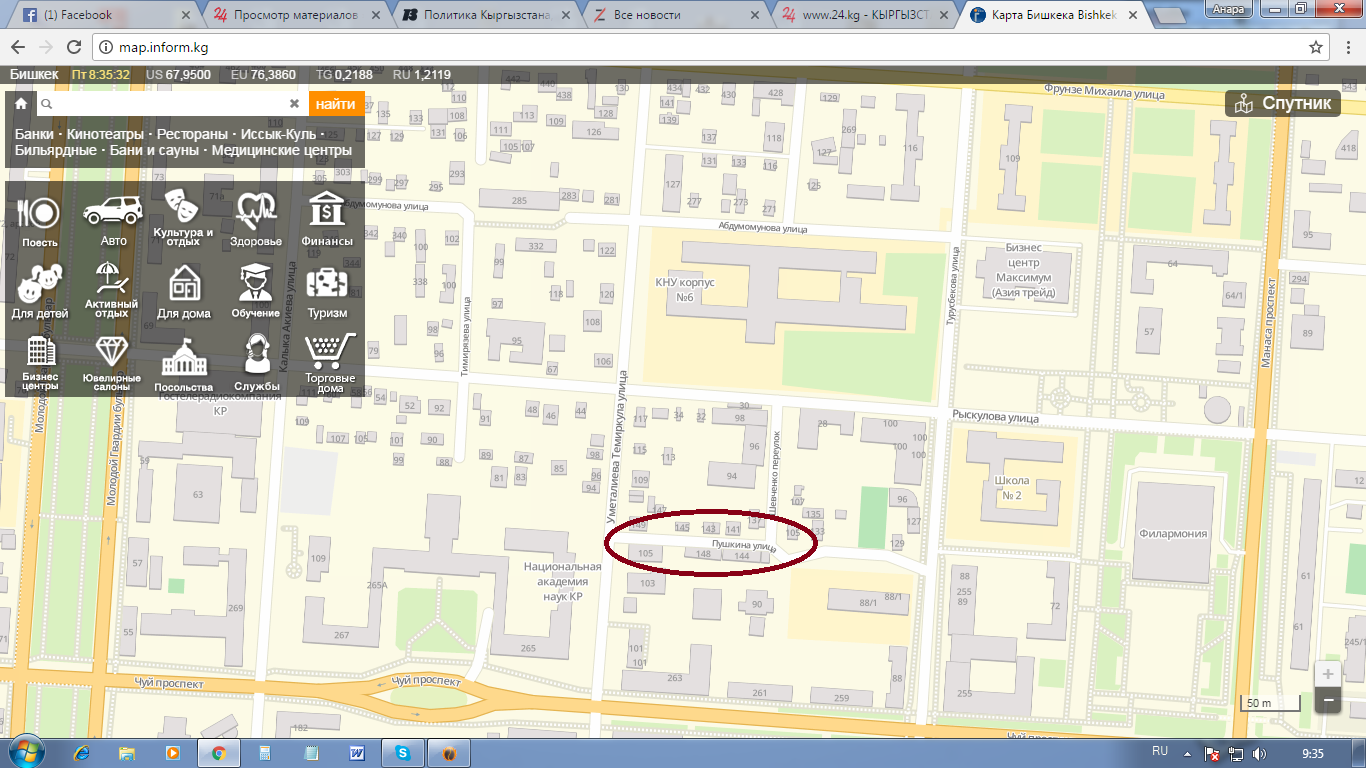The height and width of the screenshot is (768, 1366).
Task: Switch to the Facebook browser tab
Action: point(100,15)
